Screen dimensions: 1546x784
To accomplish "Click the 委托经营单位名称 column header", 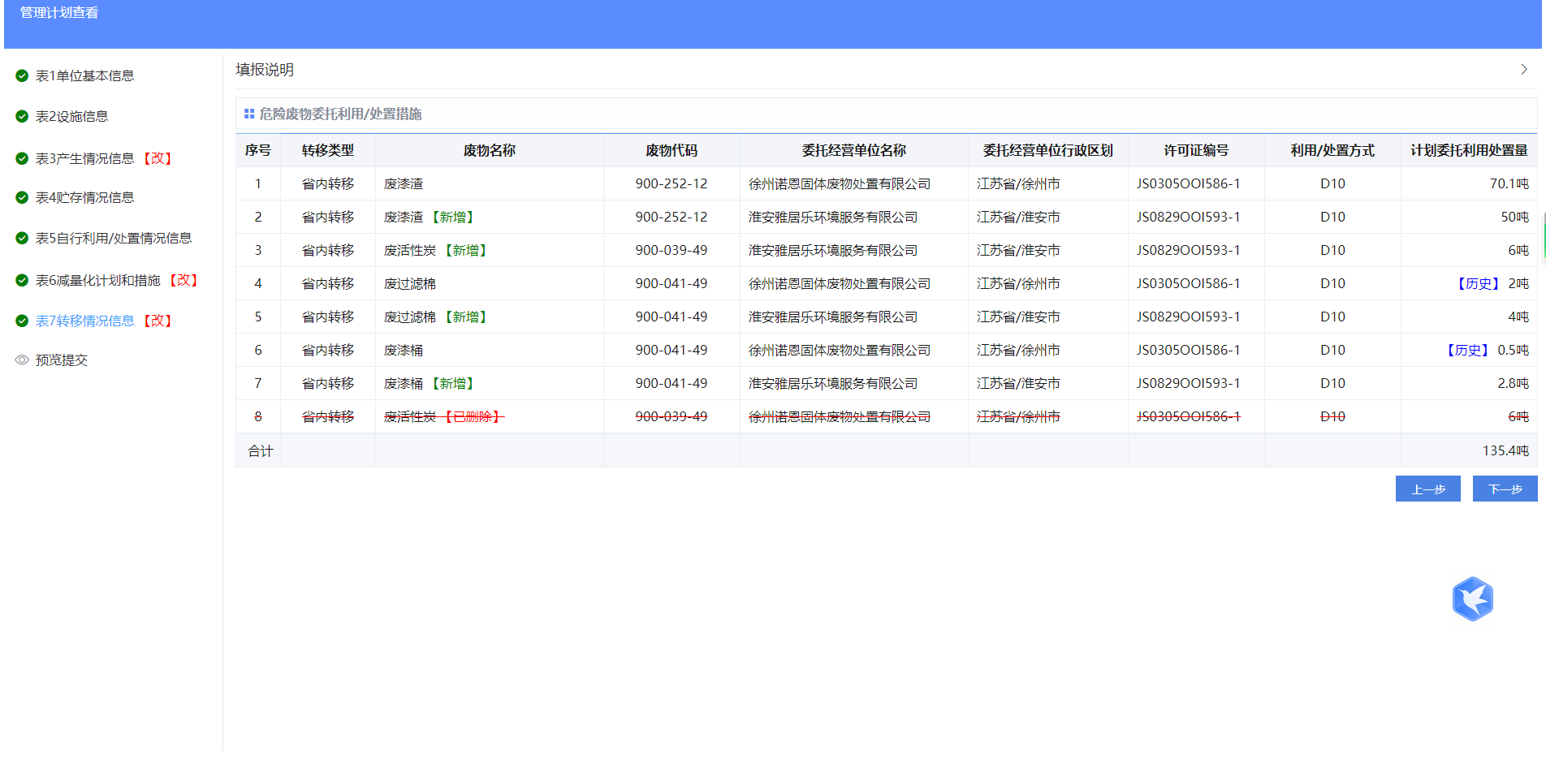I will [854, 150].
